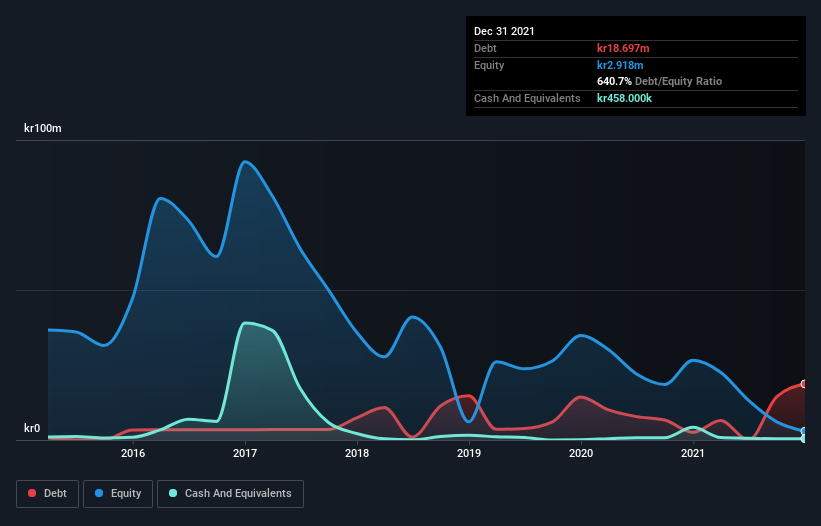Click the teal Cash legend dot
This screenshot has height=526, width=821.
[173, 493]
